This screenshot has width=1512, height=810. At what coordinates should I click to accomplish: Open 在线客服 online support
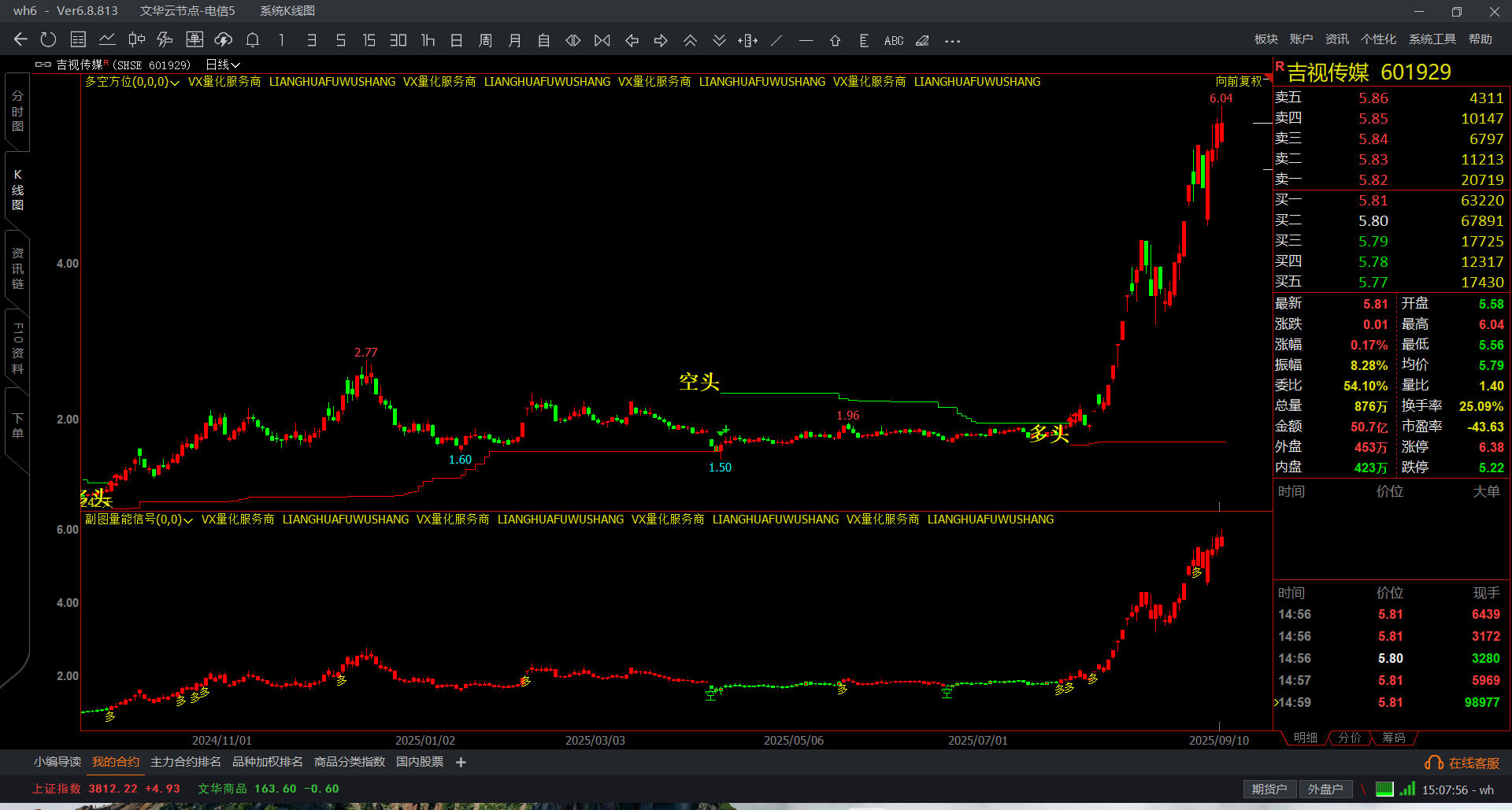pyautogui.click(x=1462, y=763)
